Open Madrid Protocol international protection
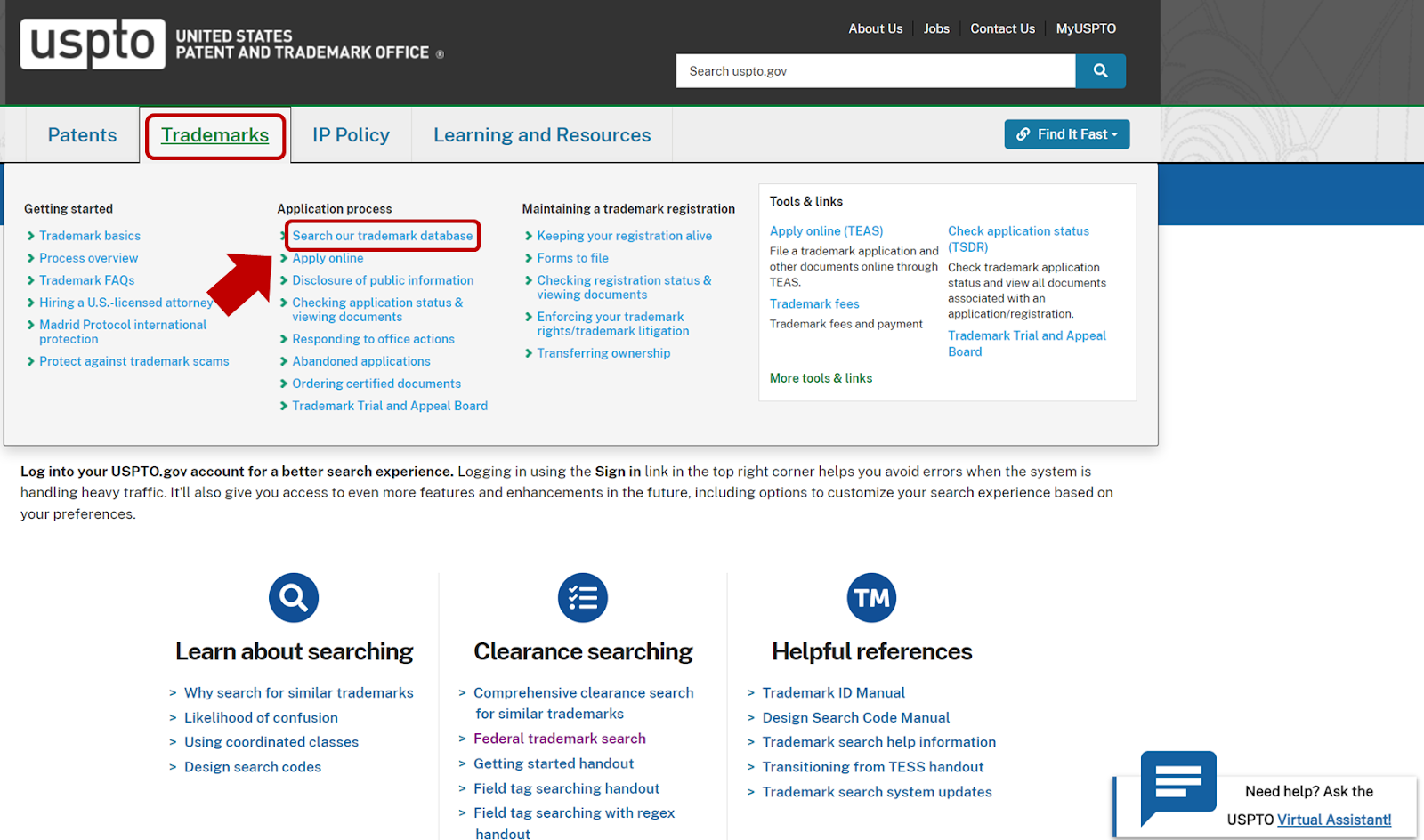The image size is (1424, 840). click(123, 332)
